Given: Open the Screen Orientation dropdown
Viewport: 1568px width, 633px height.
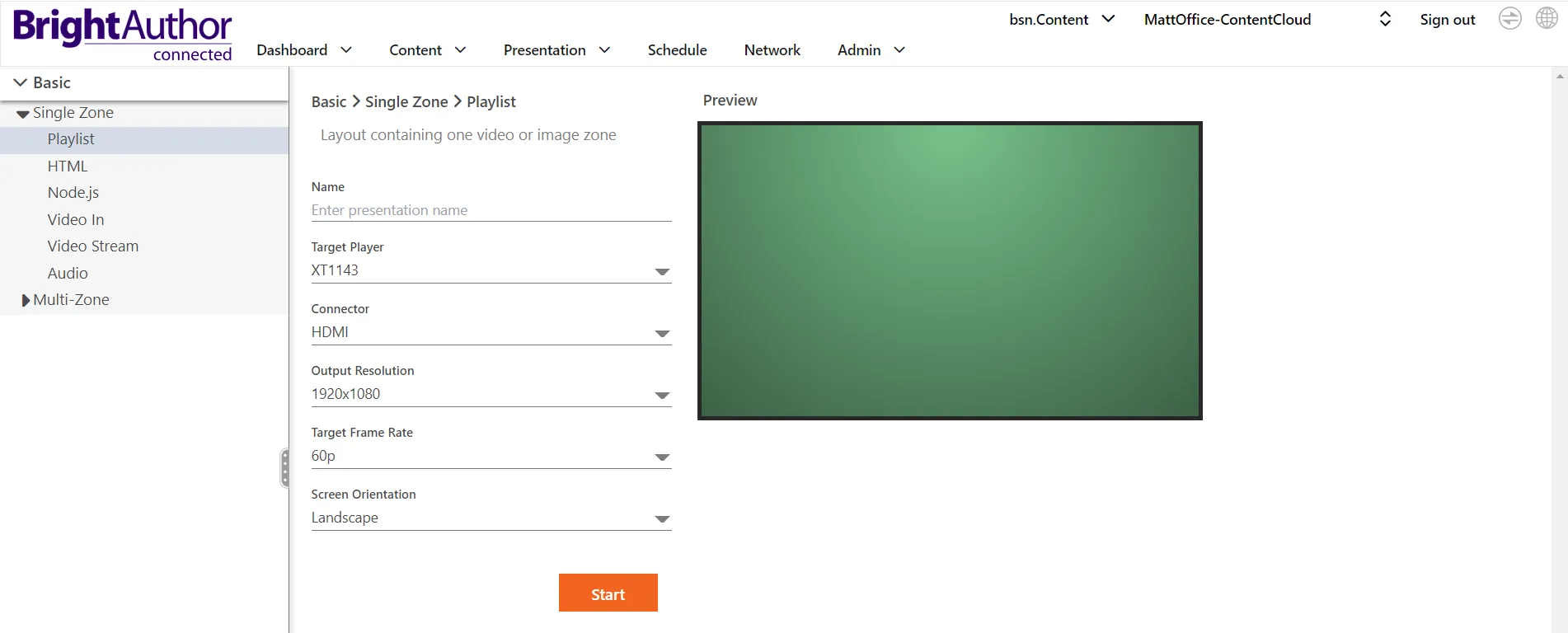Looking at the screenshot, I should [491, 518].
